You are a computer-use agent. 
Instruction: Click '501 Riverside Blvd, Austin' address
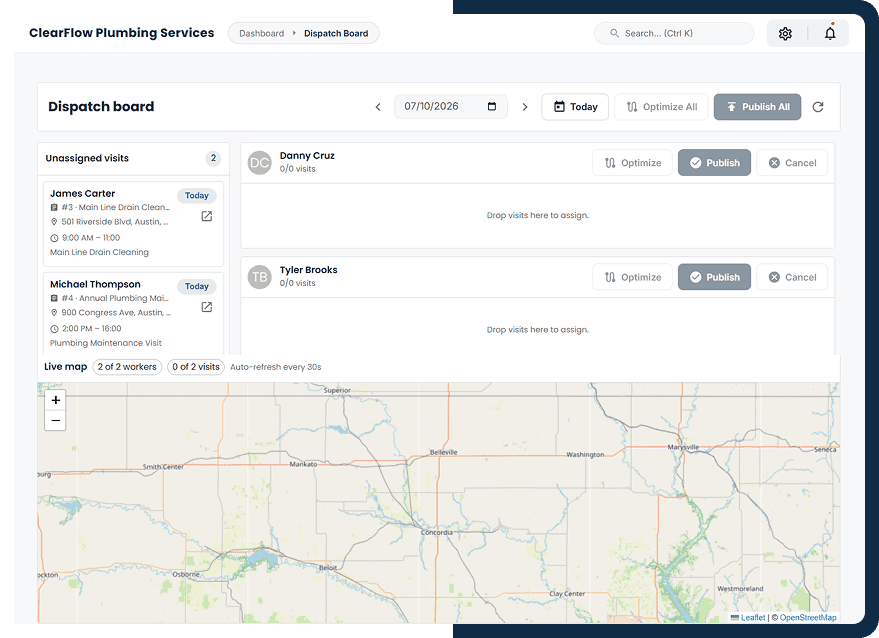[x=114, y=221]
